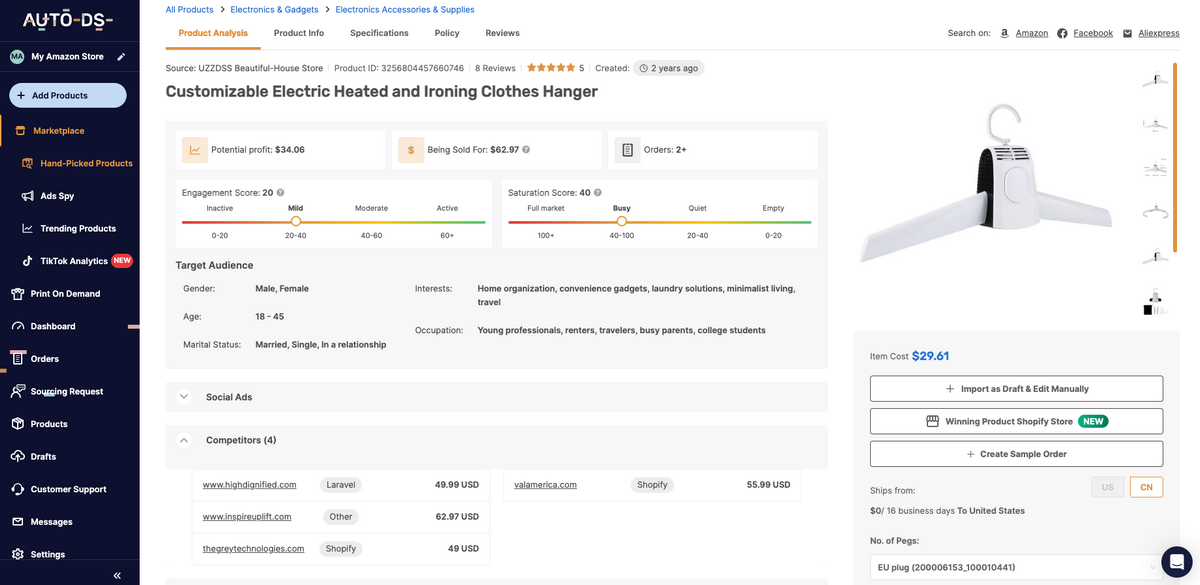
Task: Open Trending Products chart icon
Action: [x=28, y=228]
